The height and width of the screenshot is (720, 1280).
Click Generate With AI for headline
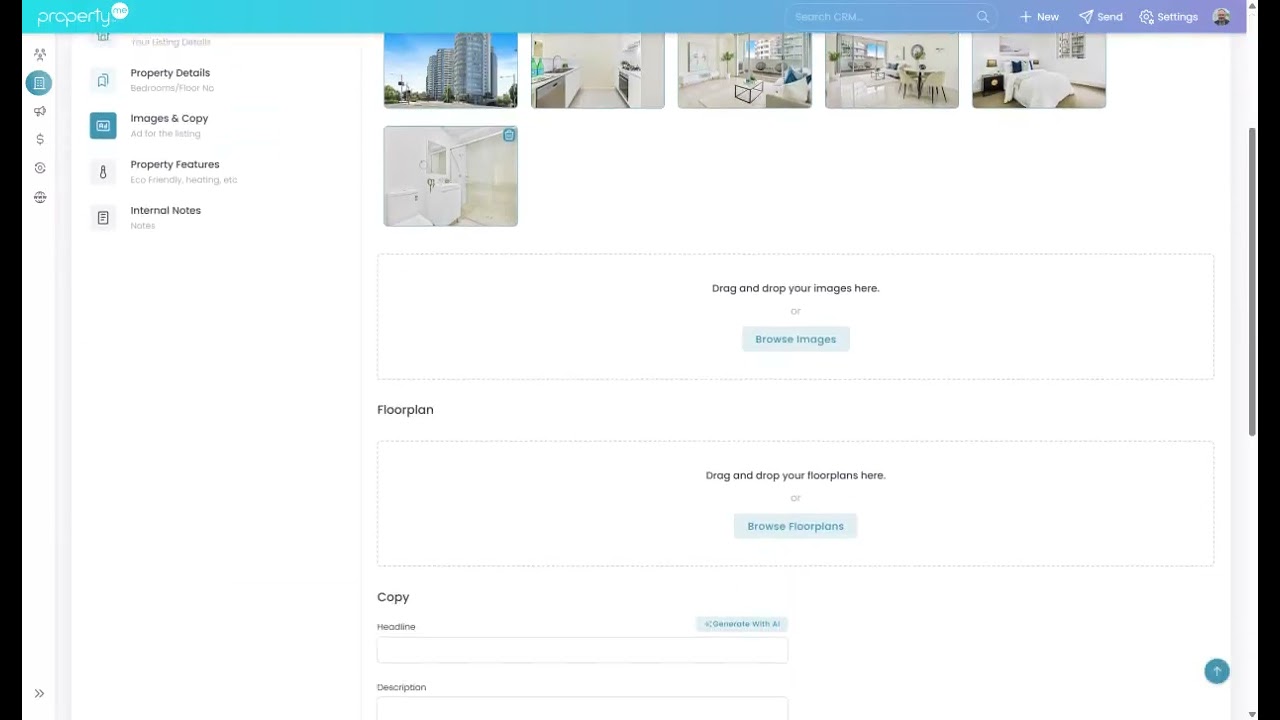742,624
